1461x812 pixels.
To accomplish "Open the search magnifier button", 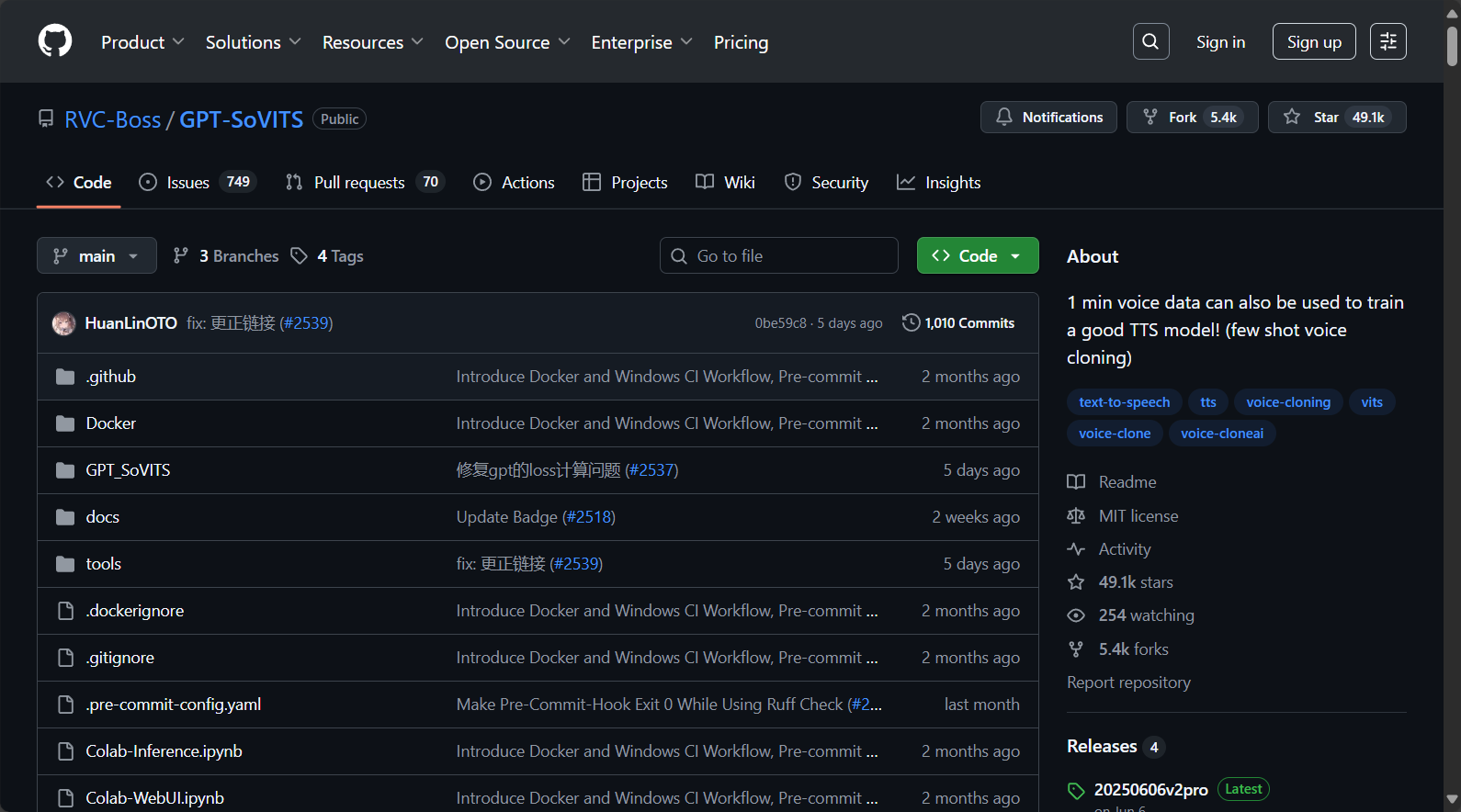I will [x=1150, y=41].
